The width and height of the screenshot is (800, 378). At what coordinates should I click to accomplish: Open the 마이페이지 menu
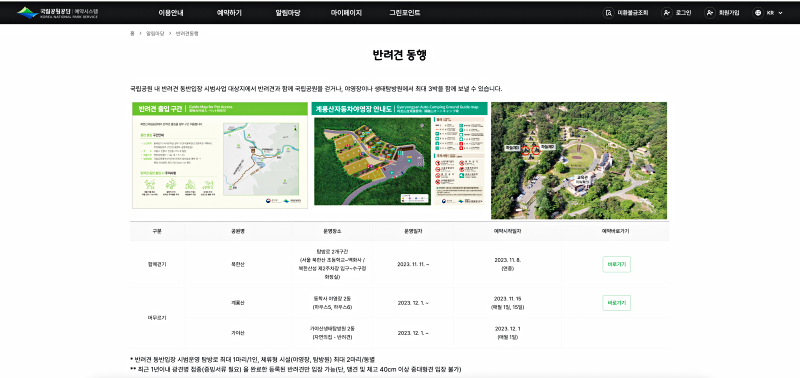click(346, 13)
